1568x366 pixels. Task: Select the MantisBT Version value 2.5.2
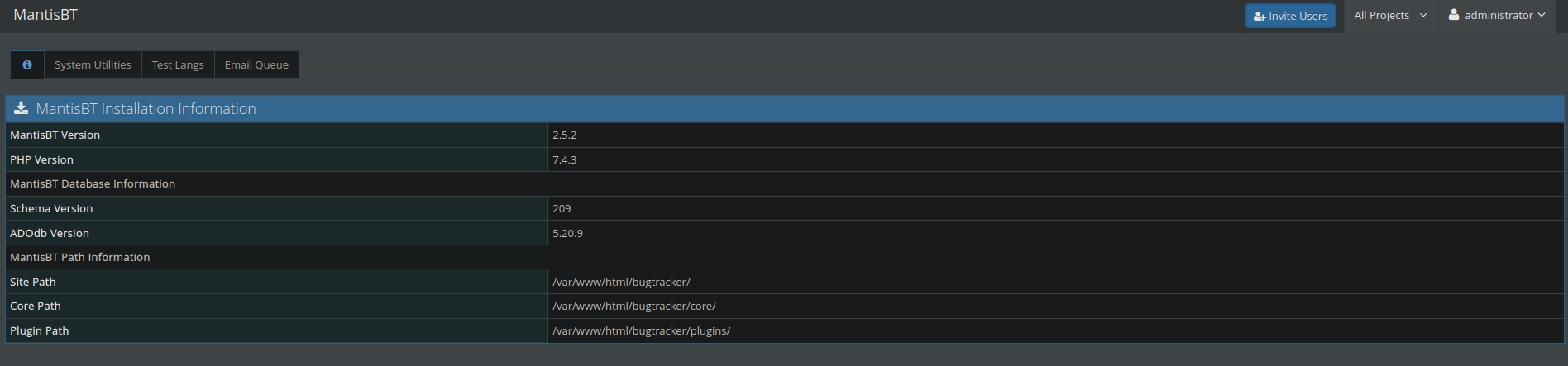(x=564, y=135)
